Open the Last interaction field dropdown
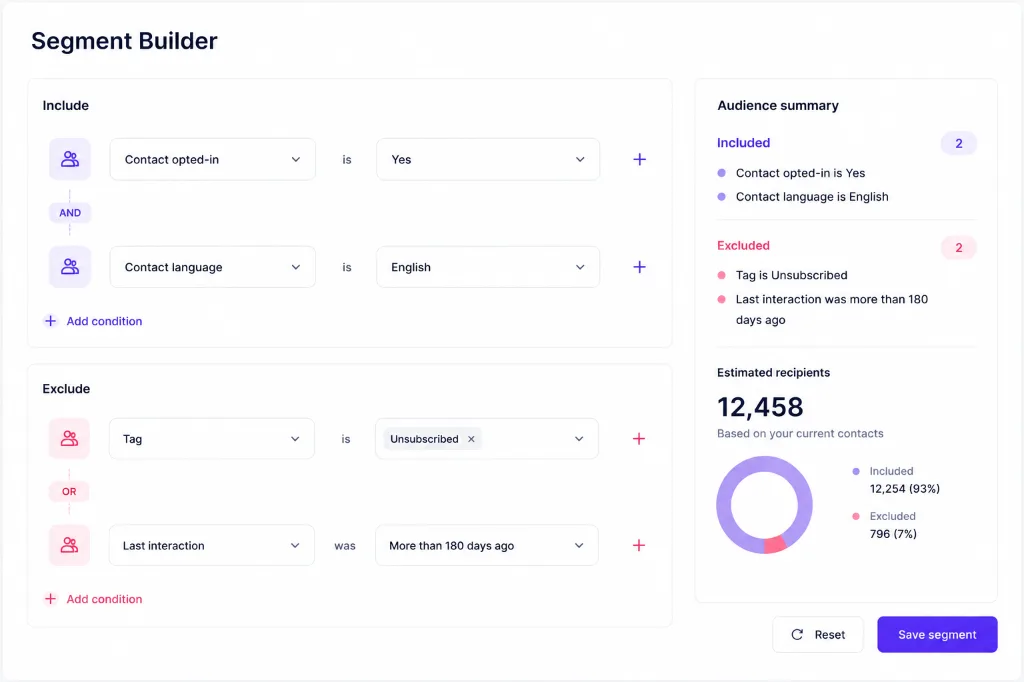This screenshot has width=1024, height=682. click(x=212, y=545)
